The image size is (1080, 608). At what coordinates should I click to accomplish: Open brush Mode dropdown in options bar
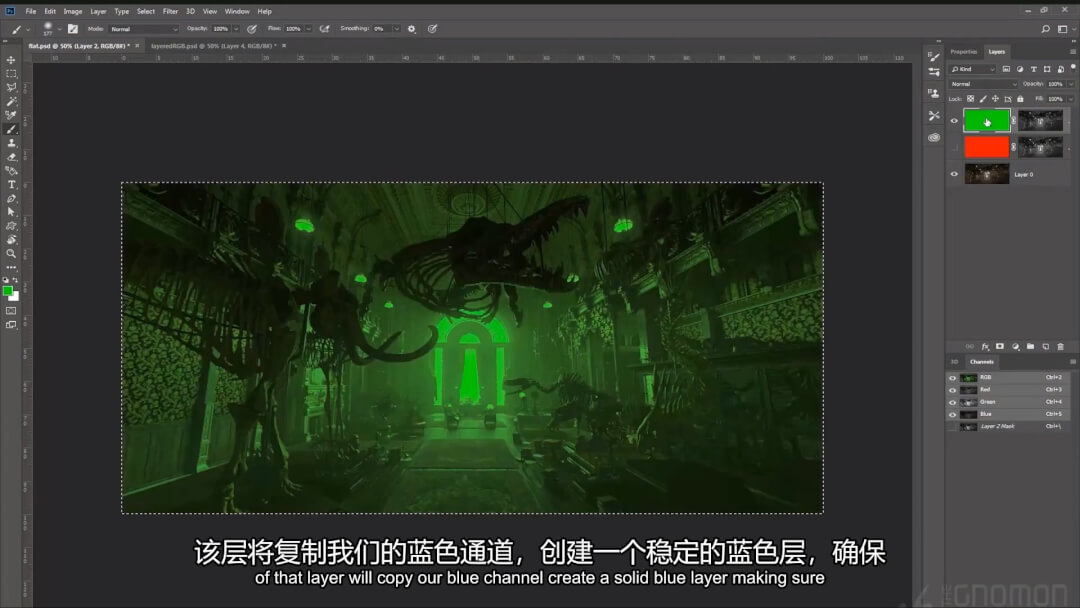click(x=144, y=29)
